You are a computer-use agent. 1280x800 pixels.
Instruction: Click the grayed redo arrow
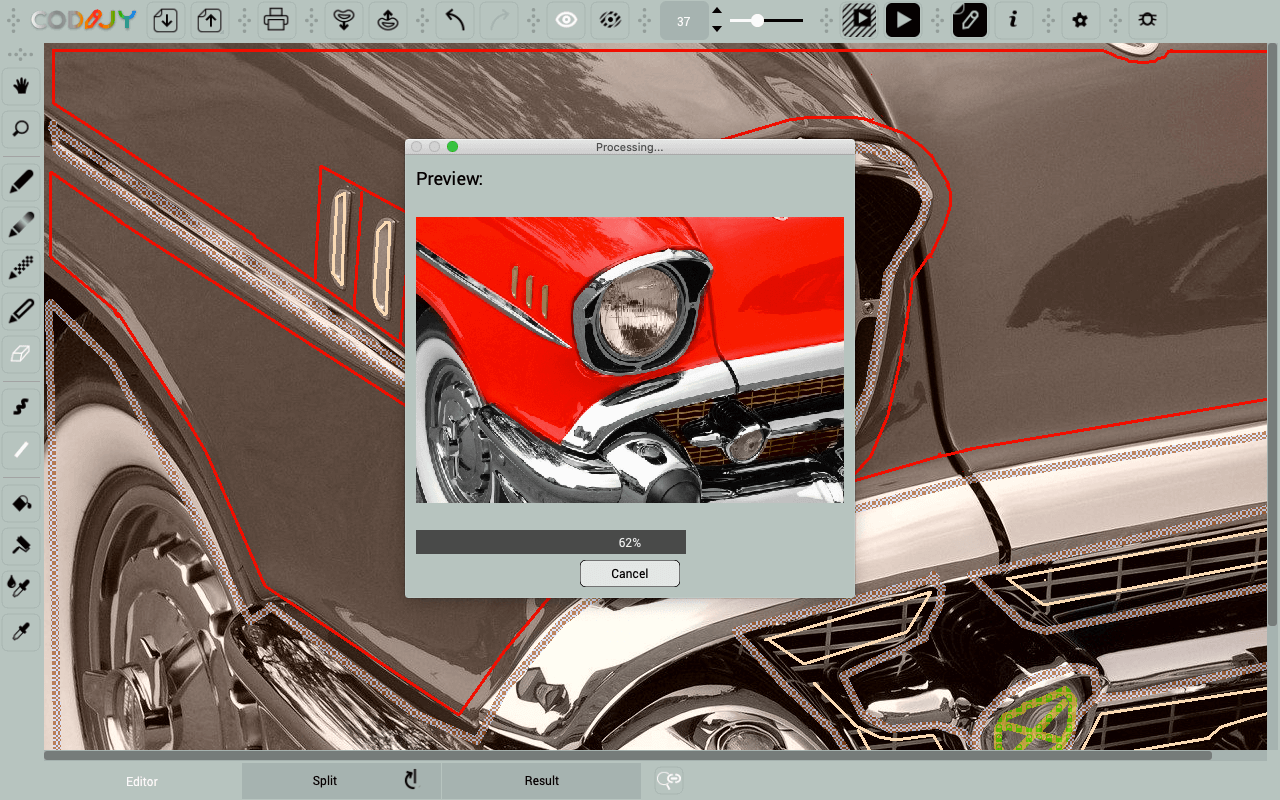tap(499, 20)
